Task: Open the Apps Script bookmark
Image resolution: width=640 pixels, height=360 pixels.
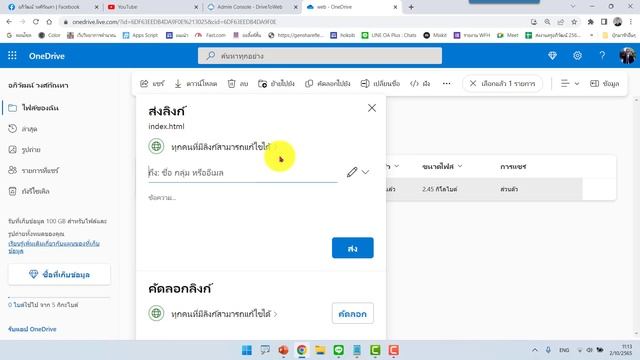Action: click(140, 35)
